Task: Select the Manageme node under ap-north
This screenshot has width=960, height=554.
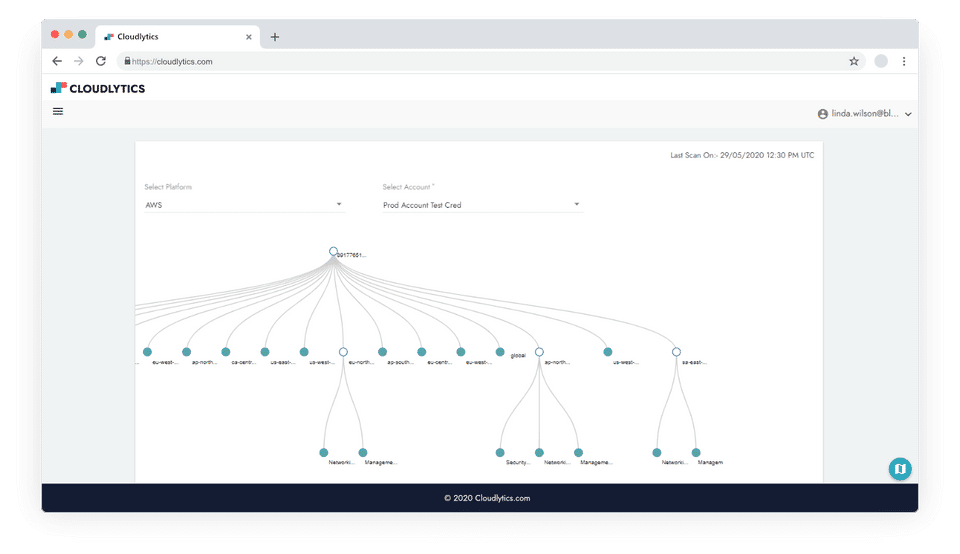Action: coord(579,453)
